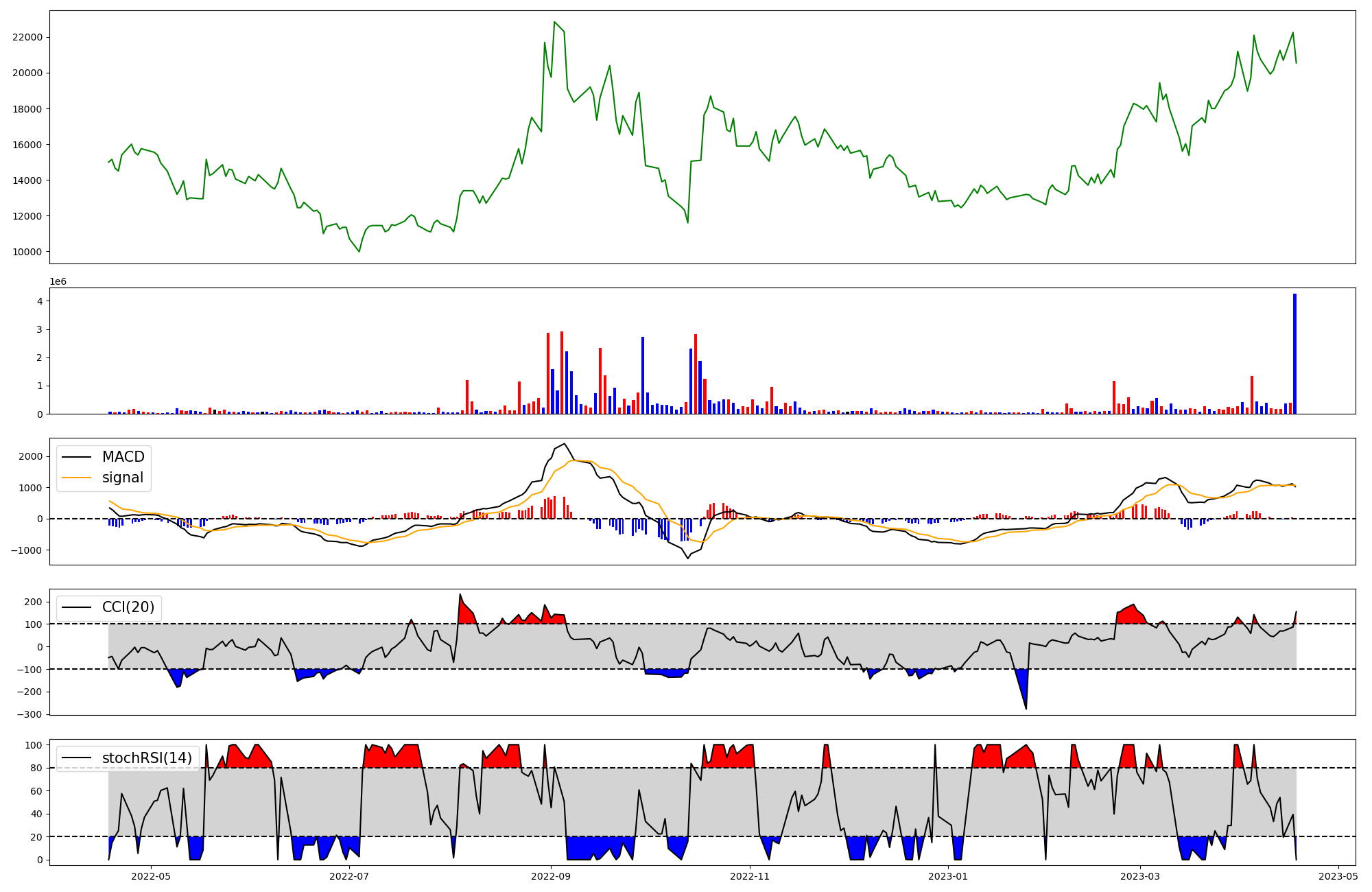This screenshot has width=1372, height=892.
Task: Click the 2022-05 date tick label
Action: click(x=150, y=876)
